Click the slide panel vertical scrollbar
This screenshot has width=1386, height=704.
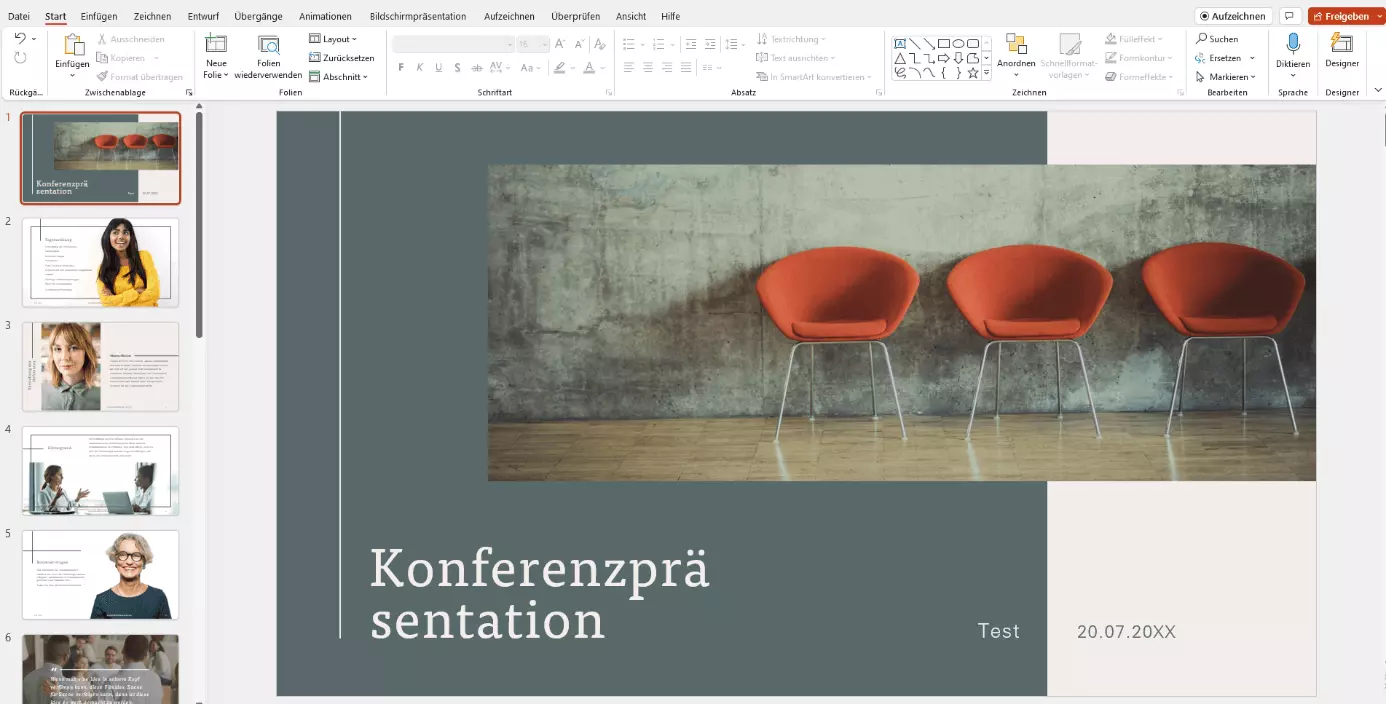[199, 224]
